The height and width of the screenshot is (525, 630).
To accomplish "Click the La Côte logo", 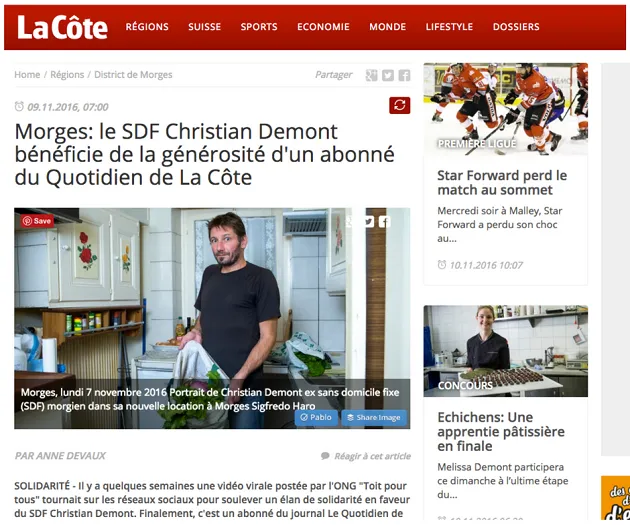I will pyautogui.click(x=62, y=27).
